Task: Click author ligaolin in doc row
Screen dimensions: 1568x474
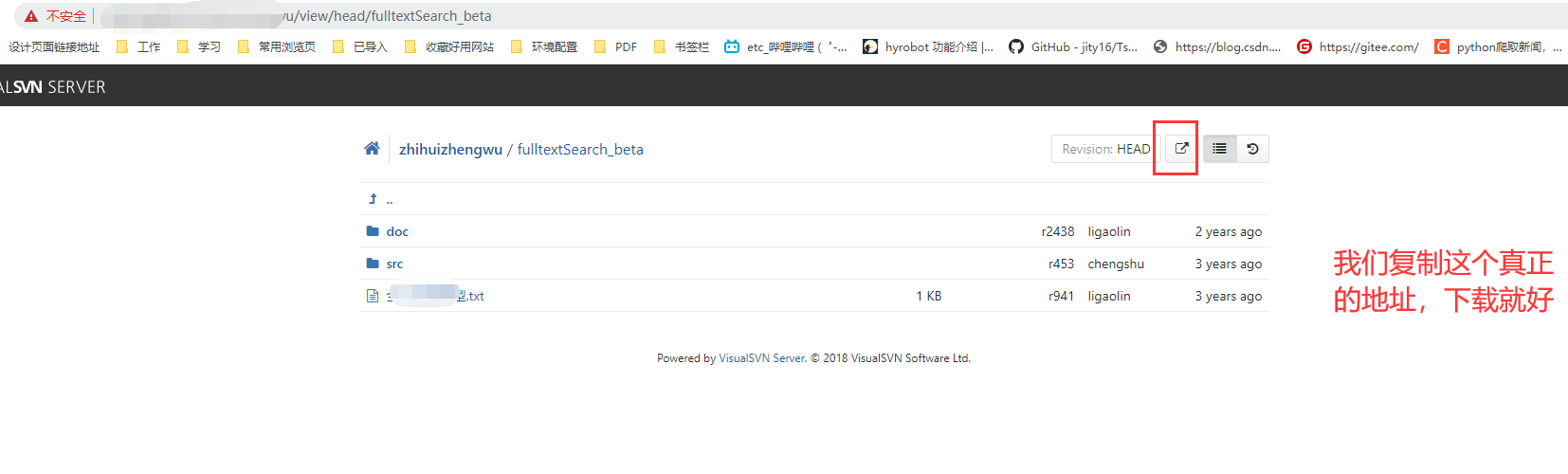Action: point(1109,231)
